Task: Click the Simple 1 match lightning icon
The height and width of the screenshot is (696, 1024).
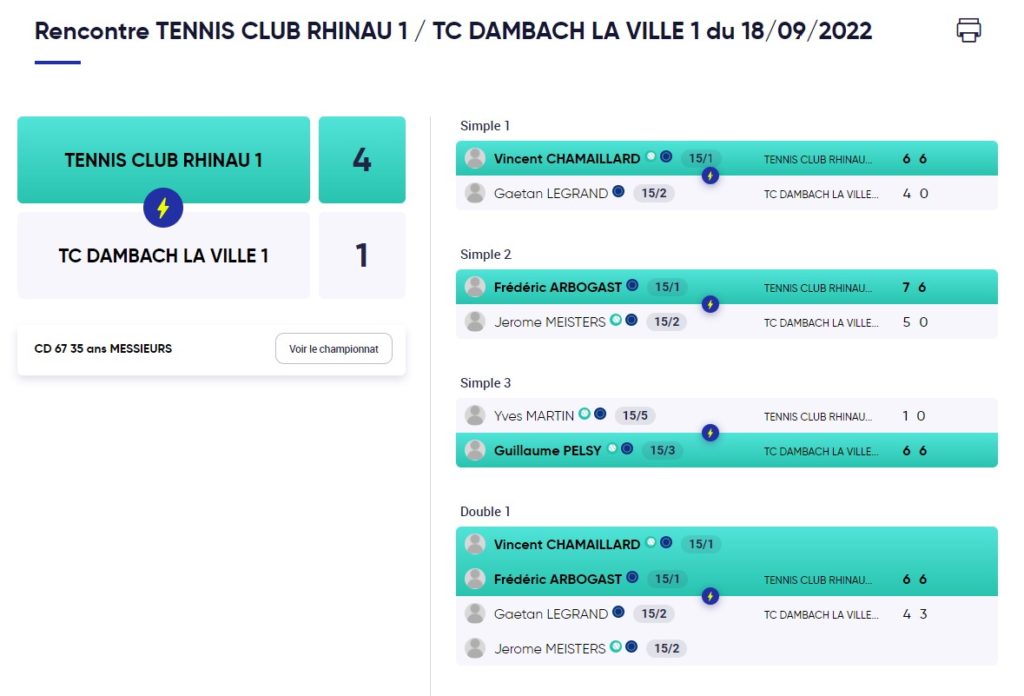Action: tap(710, 176)
